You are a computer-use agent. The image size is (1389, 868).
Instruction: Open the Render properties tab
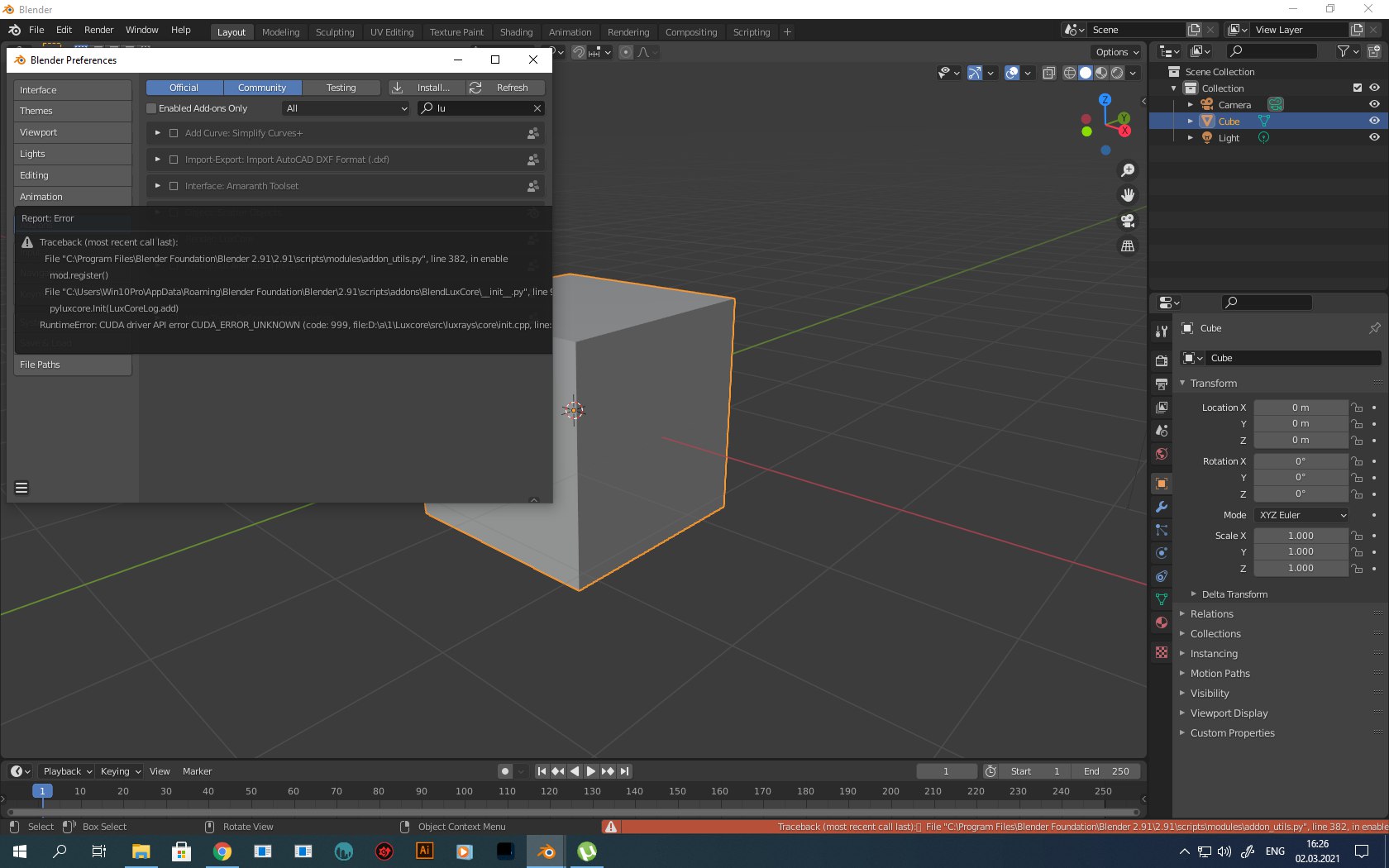(x=1162, y=360)
